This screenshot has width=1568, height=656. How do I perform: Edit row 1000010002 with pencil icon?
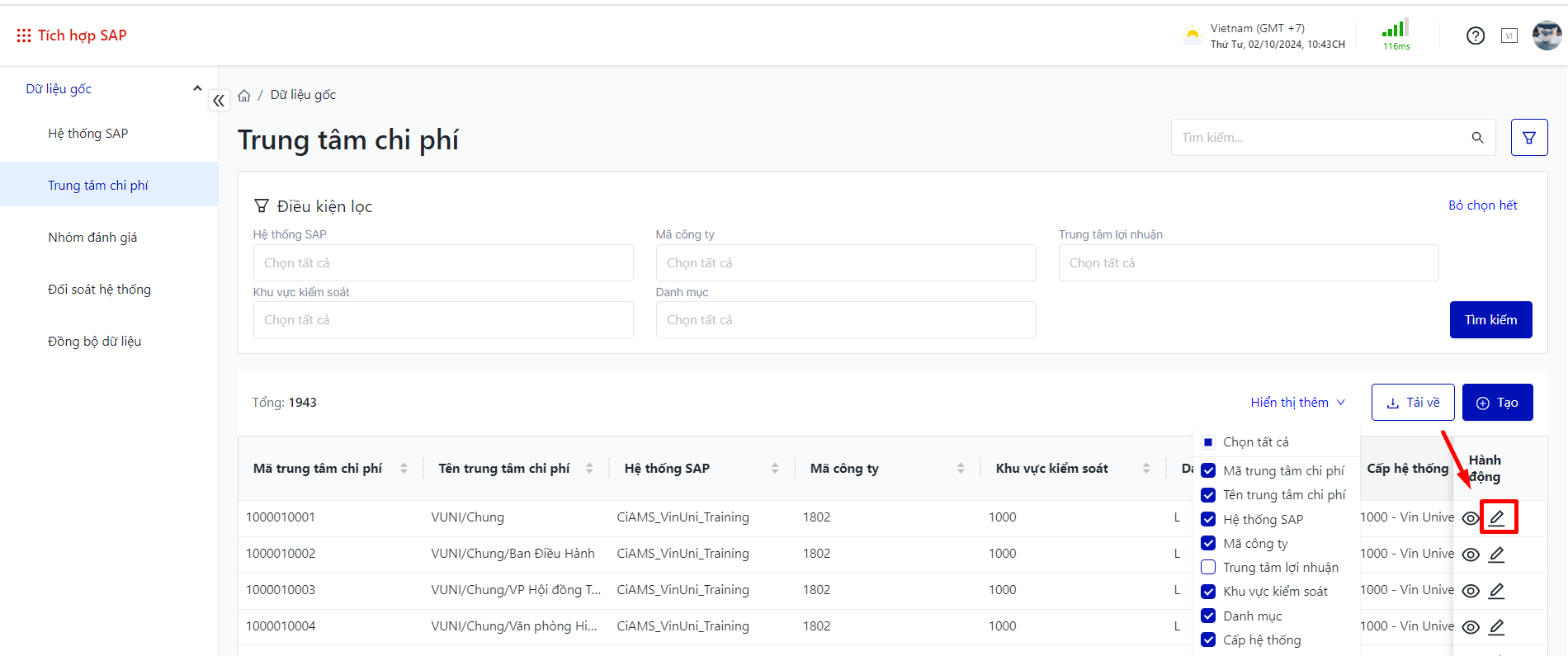tap(1496, 555)
